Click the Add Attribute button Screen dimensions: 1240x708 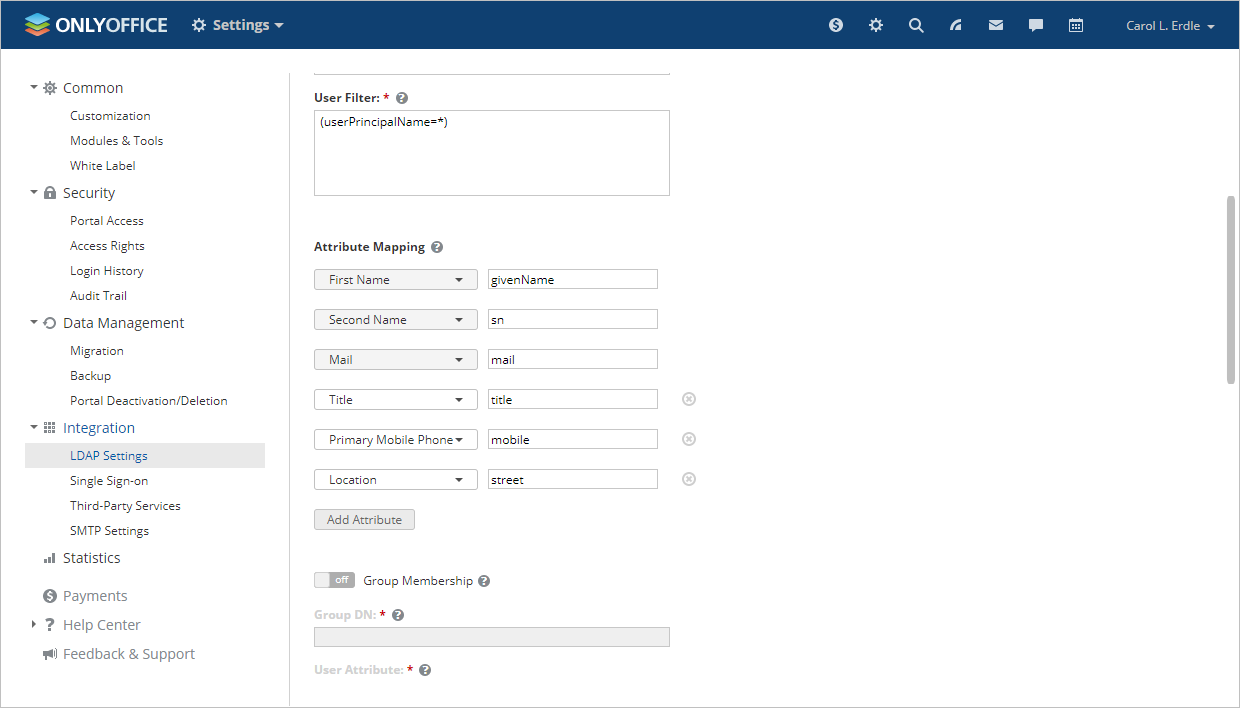[x=364, y=519]
